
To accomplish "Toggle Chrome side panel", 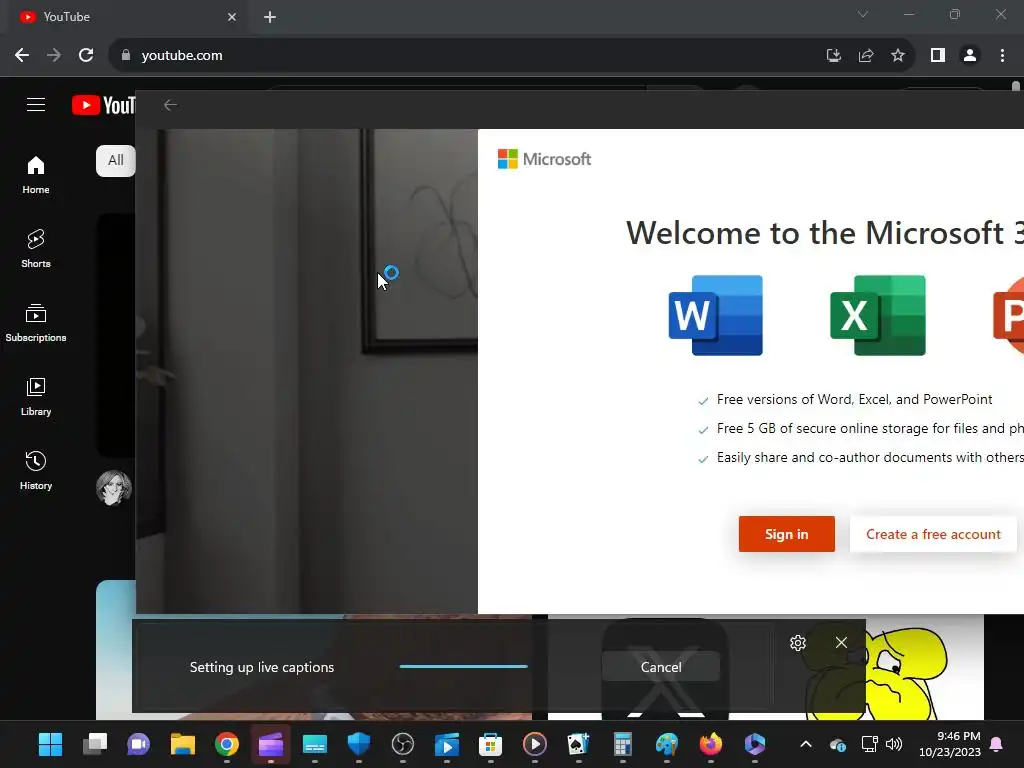I will (938, 56).
